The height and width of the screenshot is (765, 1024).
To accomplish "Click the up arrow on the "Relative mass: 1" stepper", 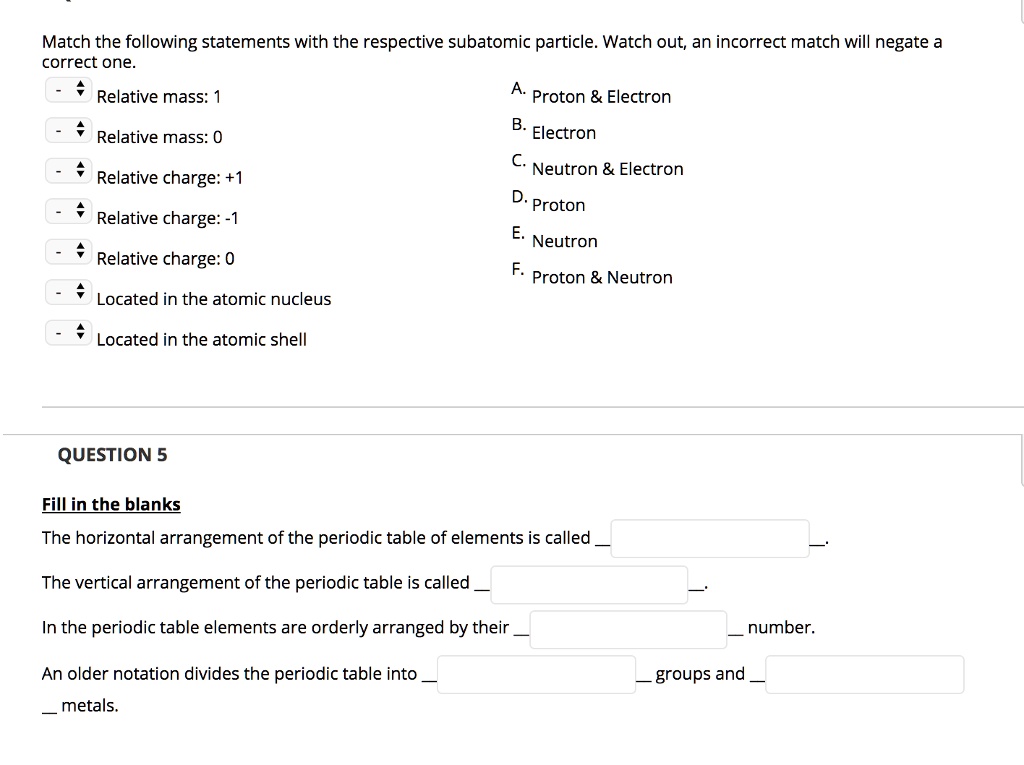I will coord(81,84).
